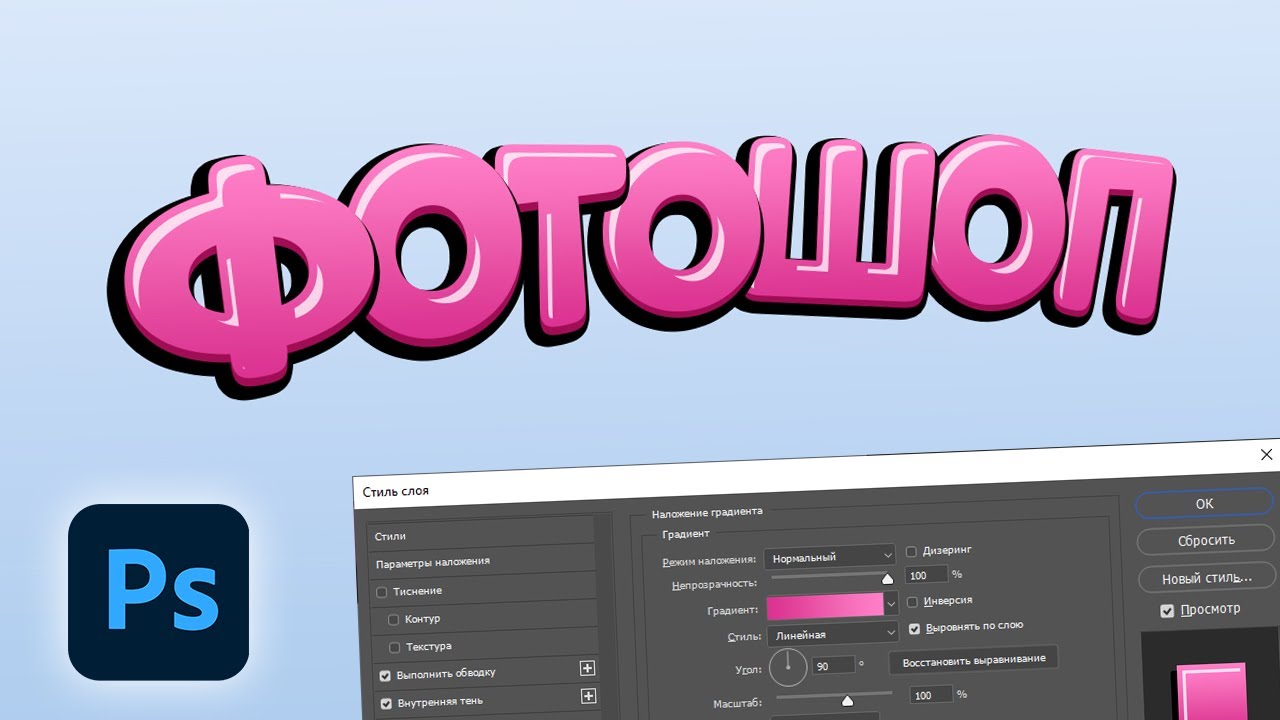The width and height of the screenshot is (1280, 720).
Task: Click the Новый стиль... button
Action: pos(1207,578)
